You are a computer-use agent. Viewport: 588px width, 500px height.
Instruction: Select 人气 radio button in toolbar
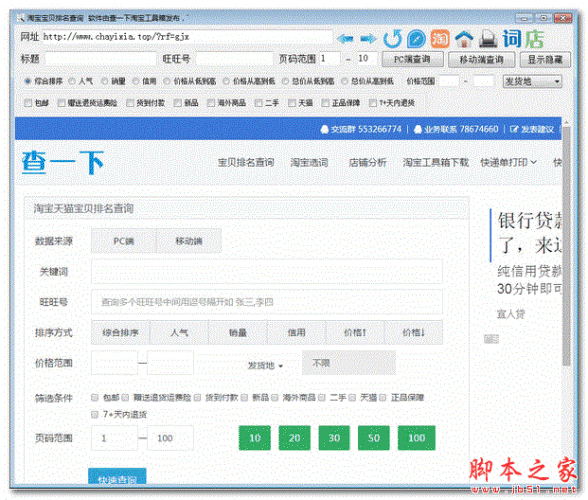(x=72, y=81)
